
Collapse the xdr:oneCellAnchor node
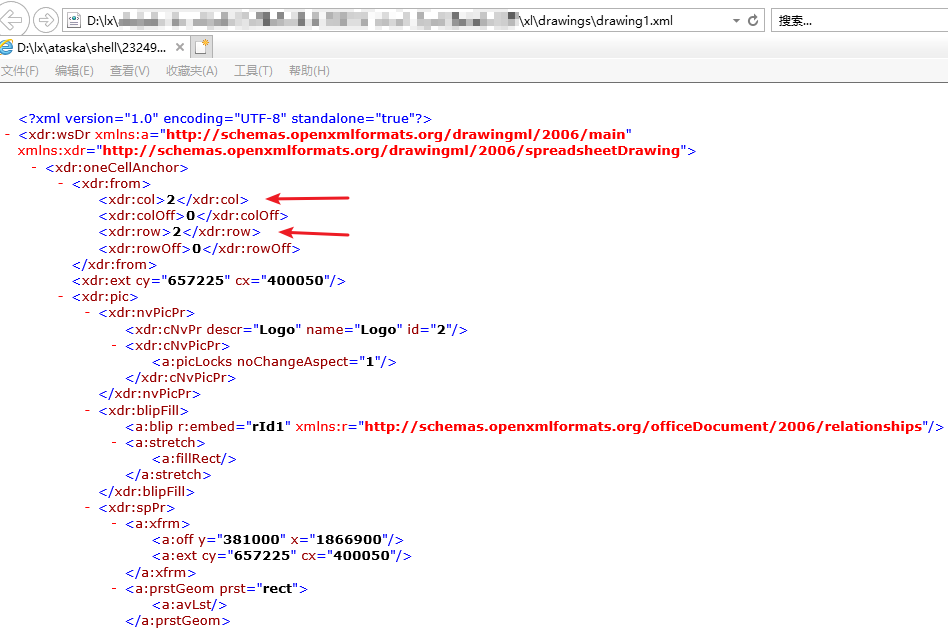[34, 167]
